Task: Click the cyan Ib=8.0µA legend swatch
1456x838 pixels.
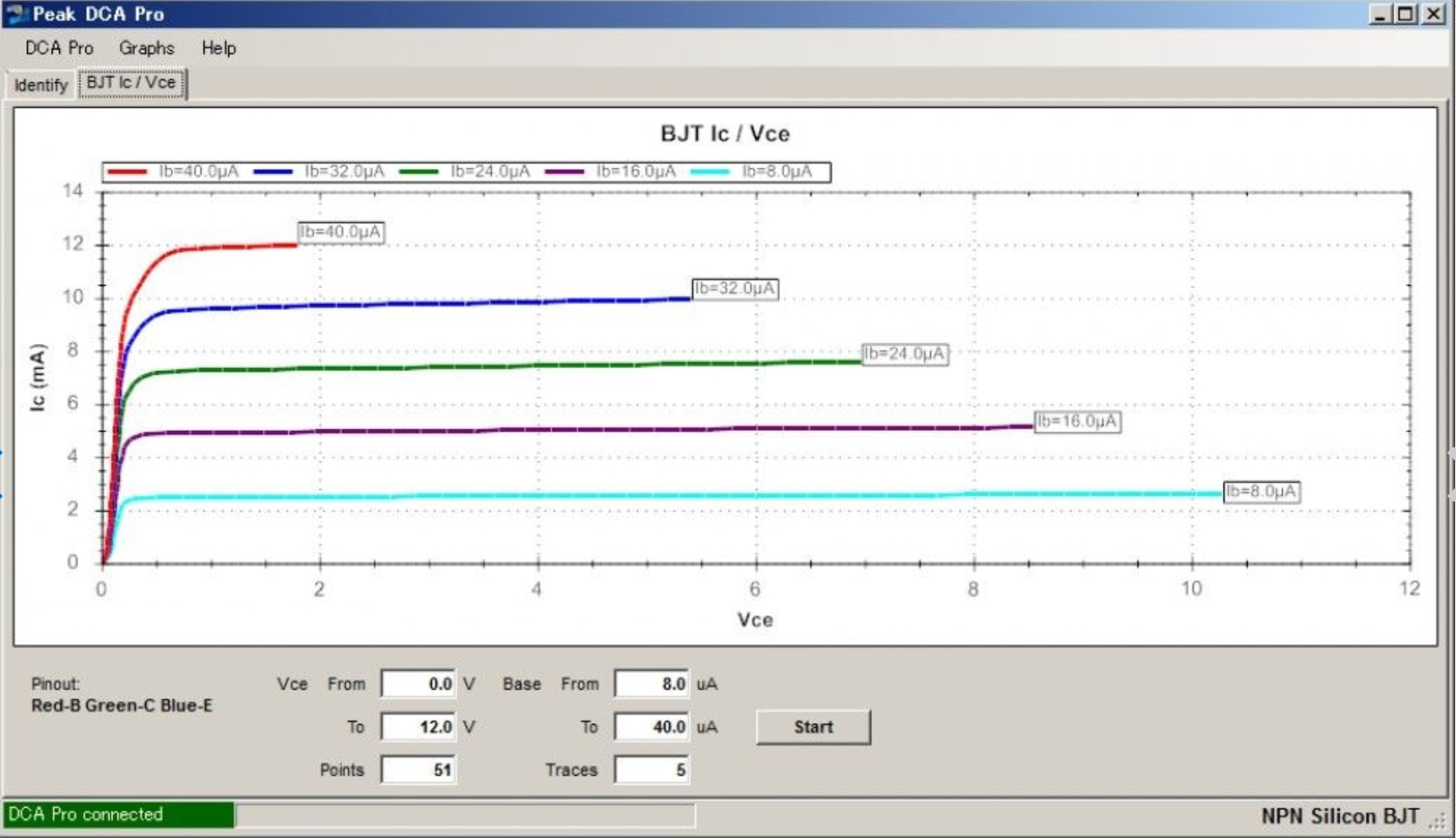Action: 710,172
